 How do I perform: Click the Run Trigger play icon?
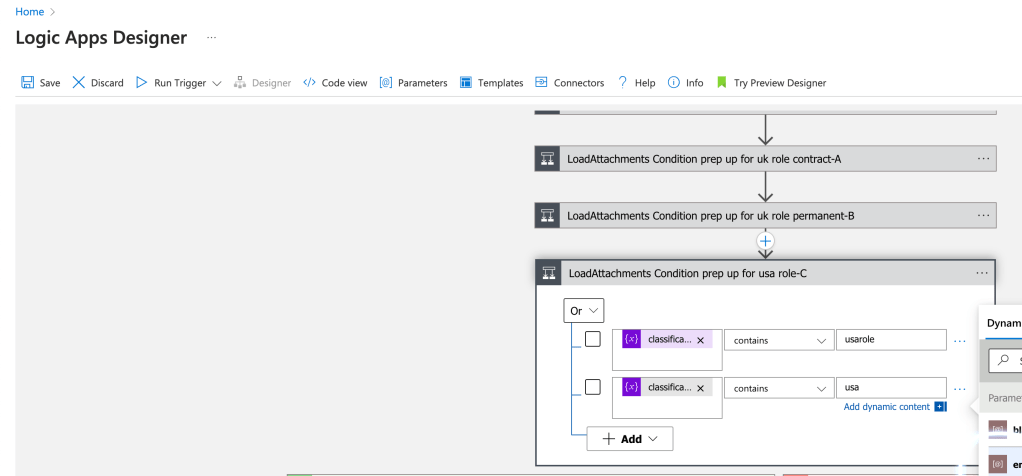coord(141,82)
